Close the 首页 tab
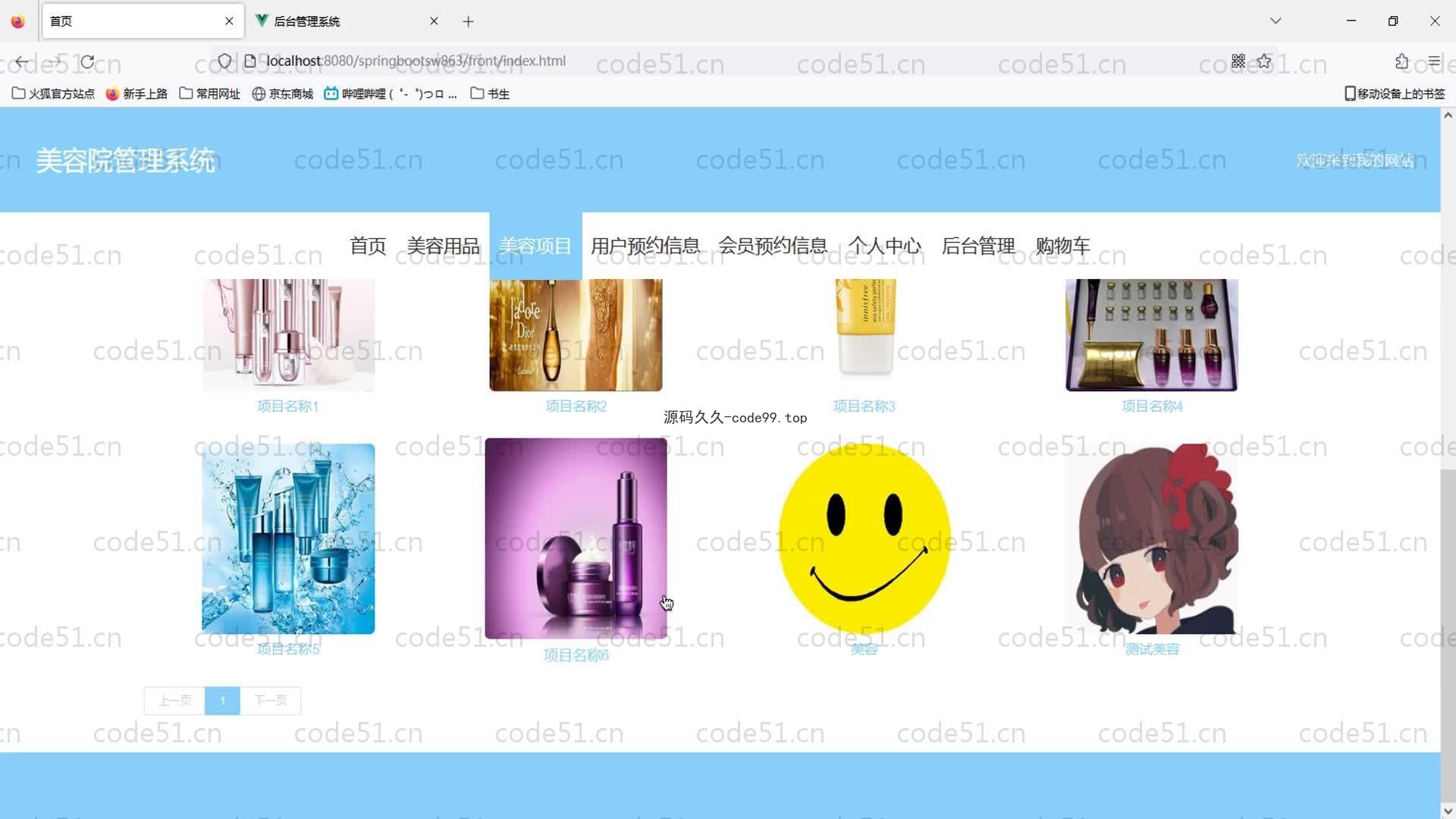The height and width of the screenshot is (819, 1456). [x=229, y=21]
